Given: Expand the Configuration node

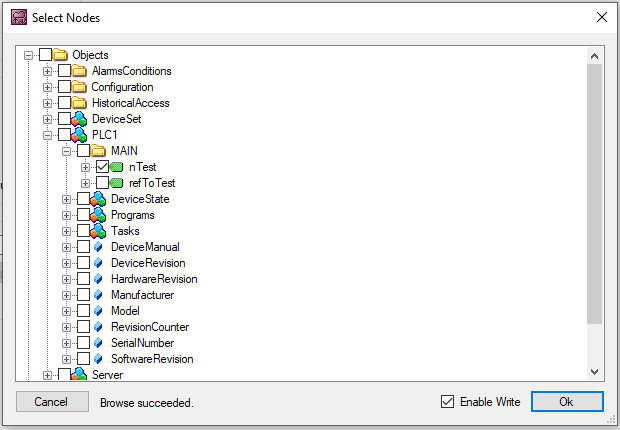Looking at the screenshot, I should (x=47, y=87).
